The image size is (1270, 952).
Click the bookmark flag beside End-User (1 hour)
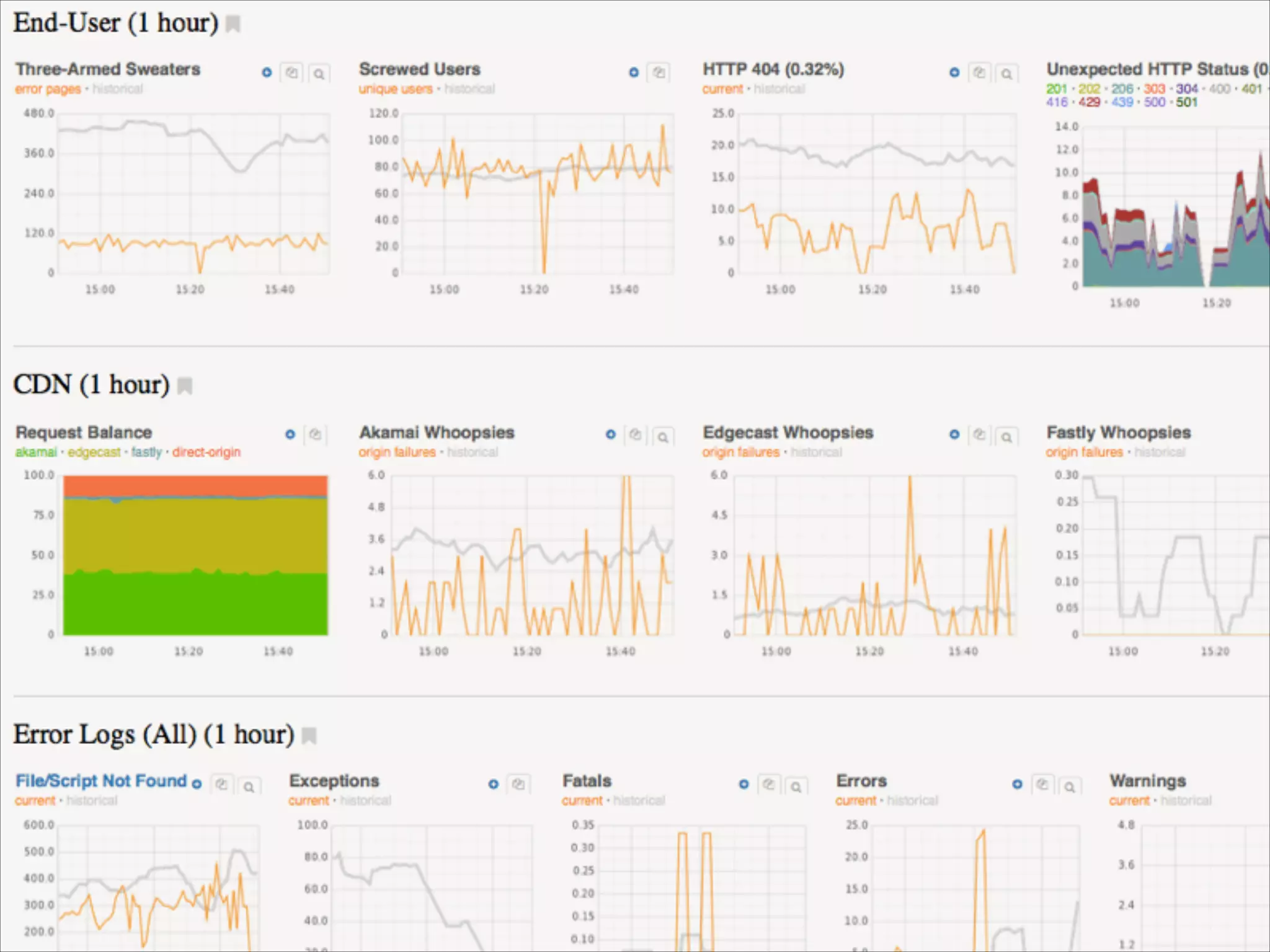(233, 24)
